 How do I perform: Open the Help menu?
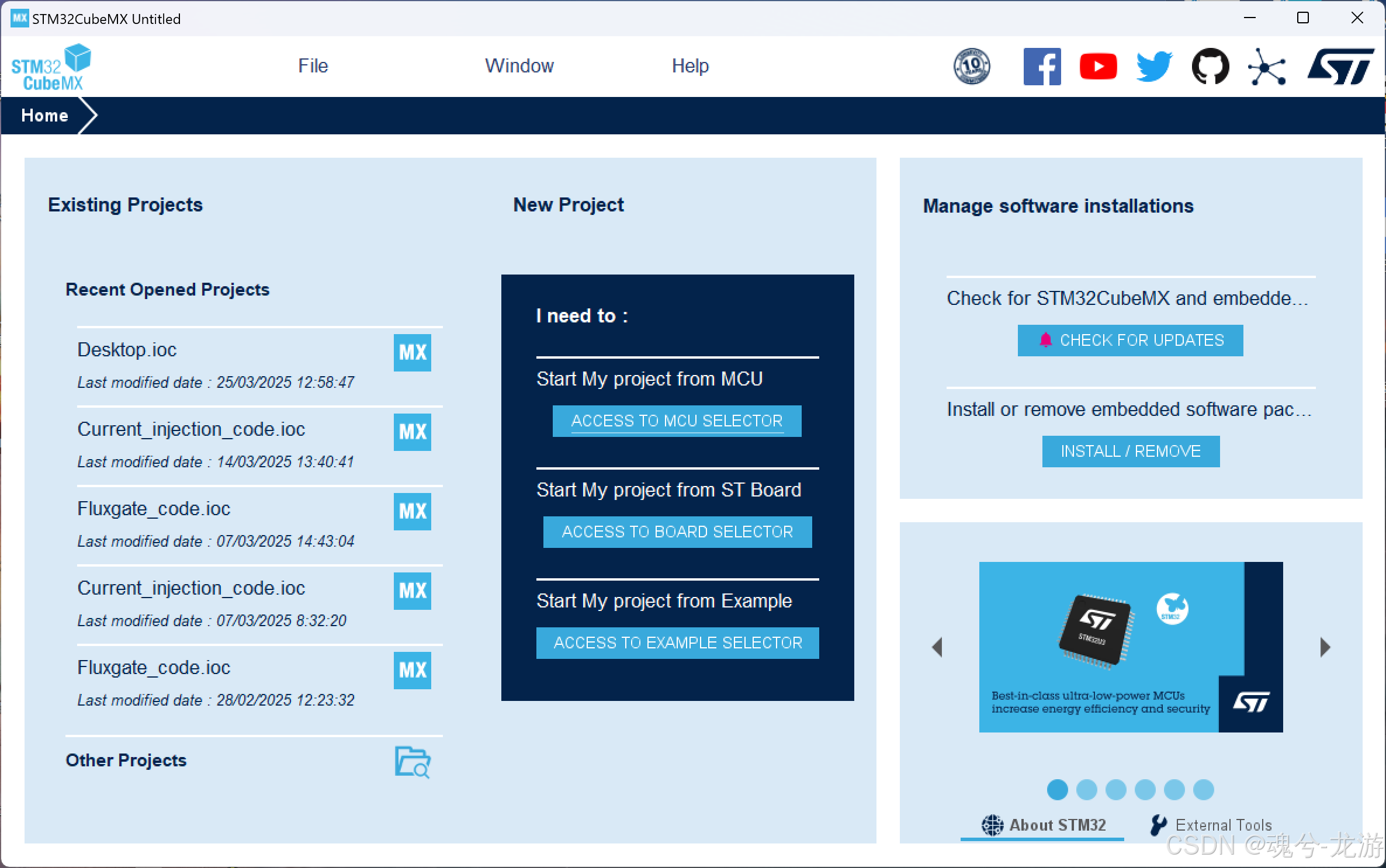[x=689, y=66]
